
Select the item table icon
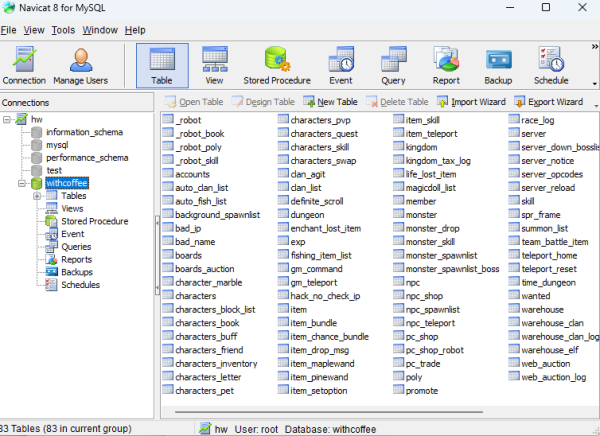coord(283,309)
